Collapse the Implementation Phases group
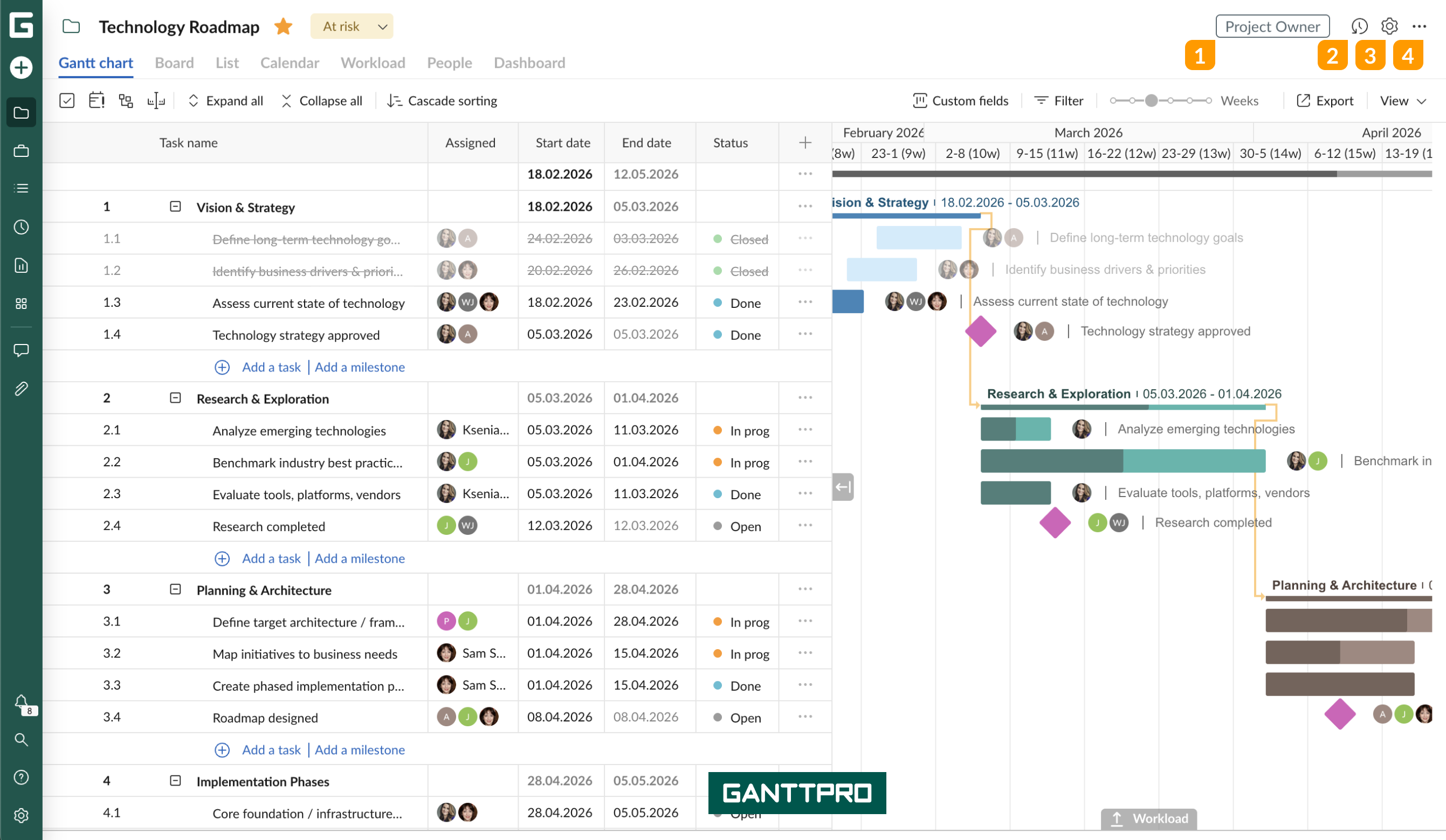The width and height of the screenshot is (1446, 840). click(176, 781)
